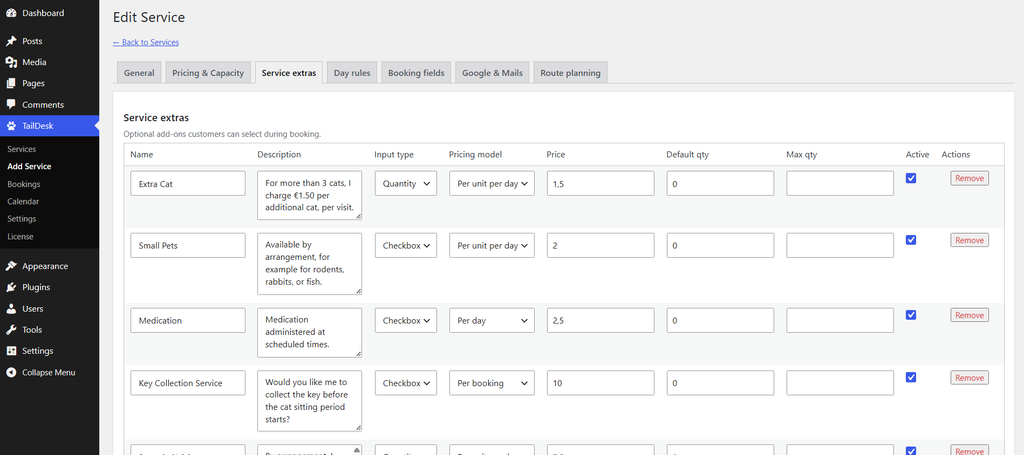Click the Pages icon in the sidebar
This screenshot has width=1024, height=455.
click(x=11, y=84)
